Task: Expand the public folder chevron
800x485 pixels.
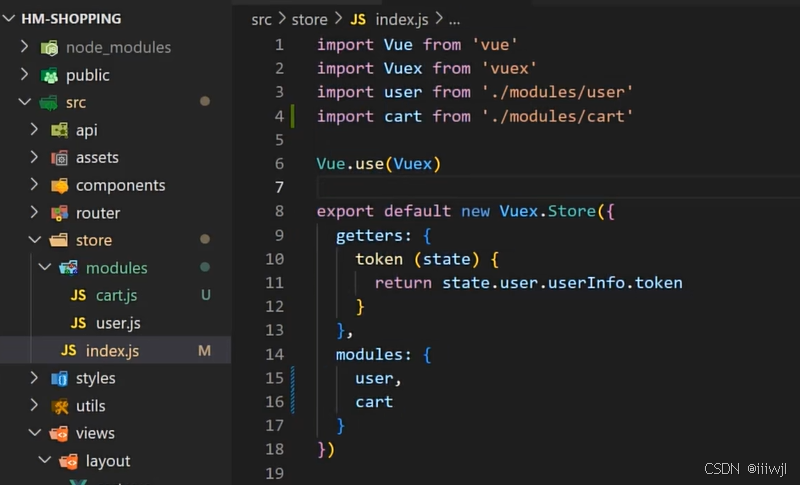Action: (24, 74)
